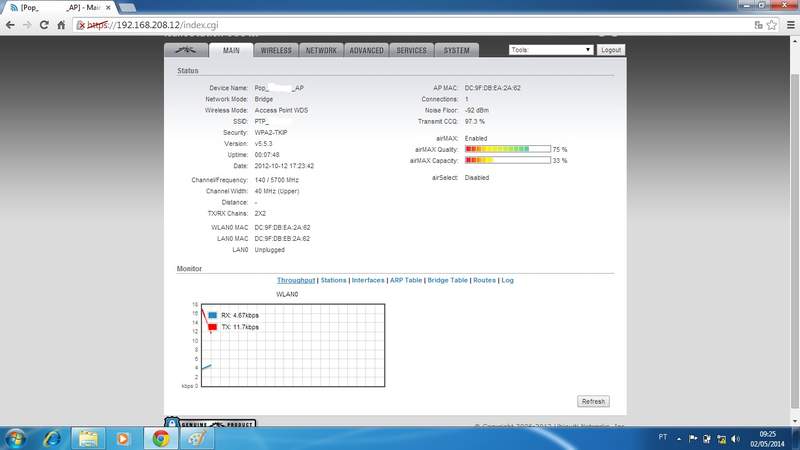Click the PT language indicator
The image size is (800, 450).
[x=663, y=437]
